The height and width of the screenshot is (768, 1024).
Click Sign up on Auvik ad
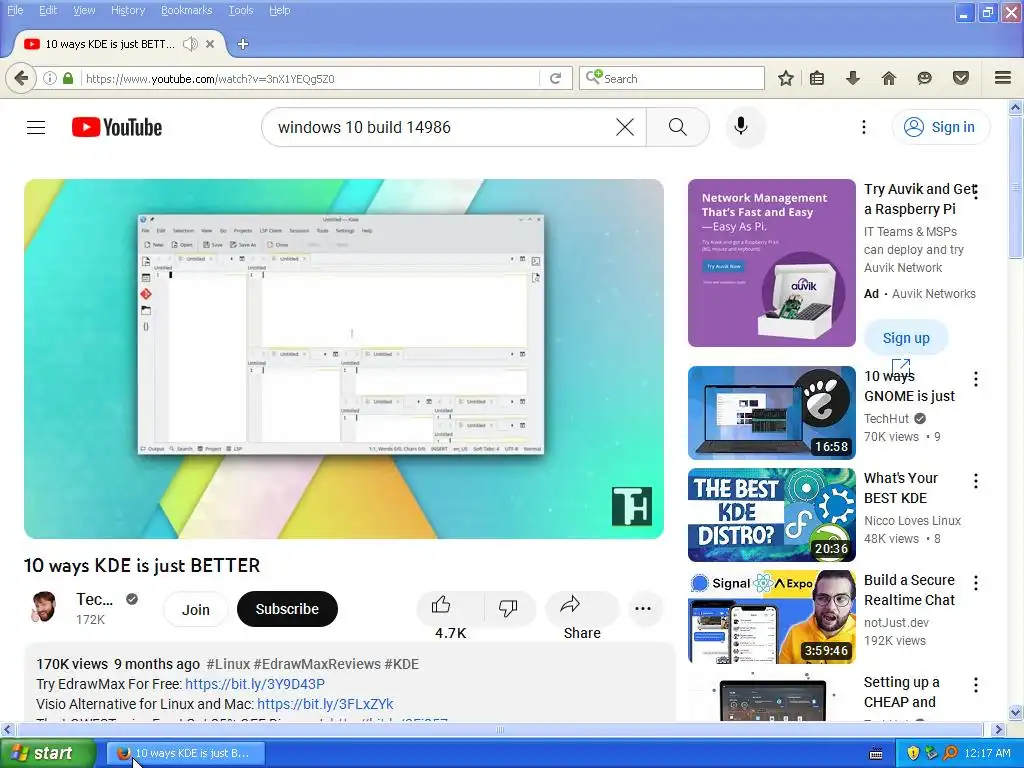(x=906, y=338)
